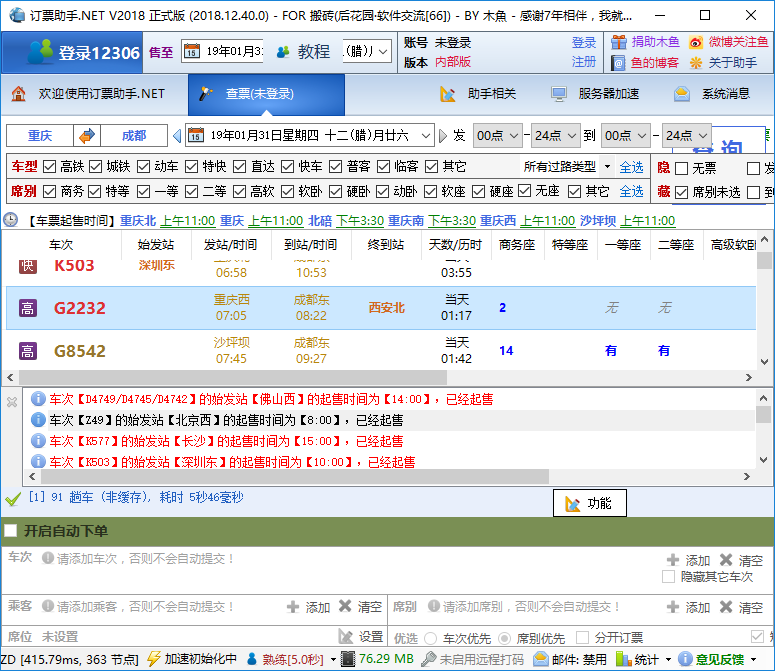Viewport: 775px width, 671px height.
Task: Expand arrival start time 00点 dropdown
Action: point(642,135)
